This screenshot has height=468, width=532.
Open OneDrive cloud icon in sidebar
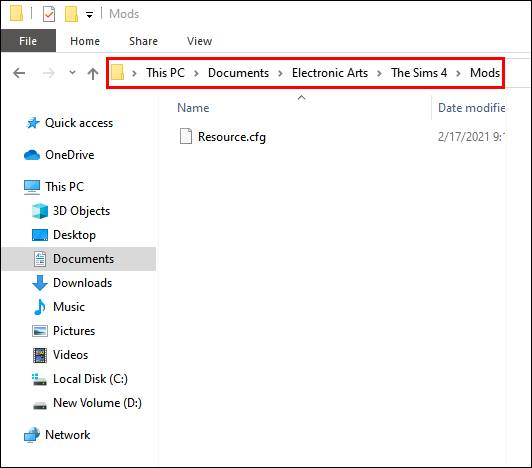pos(32,155)
